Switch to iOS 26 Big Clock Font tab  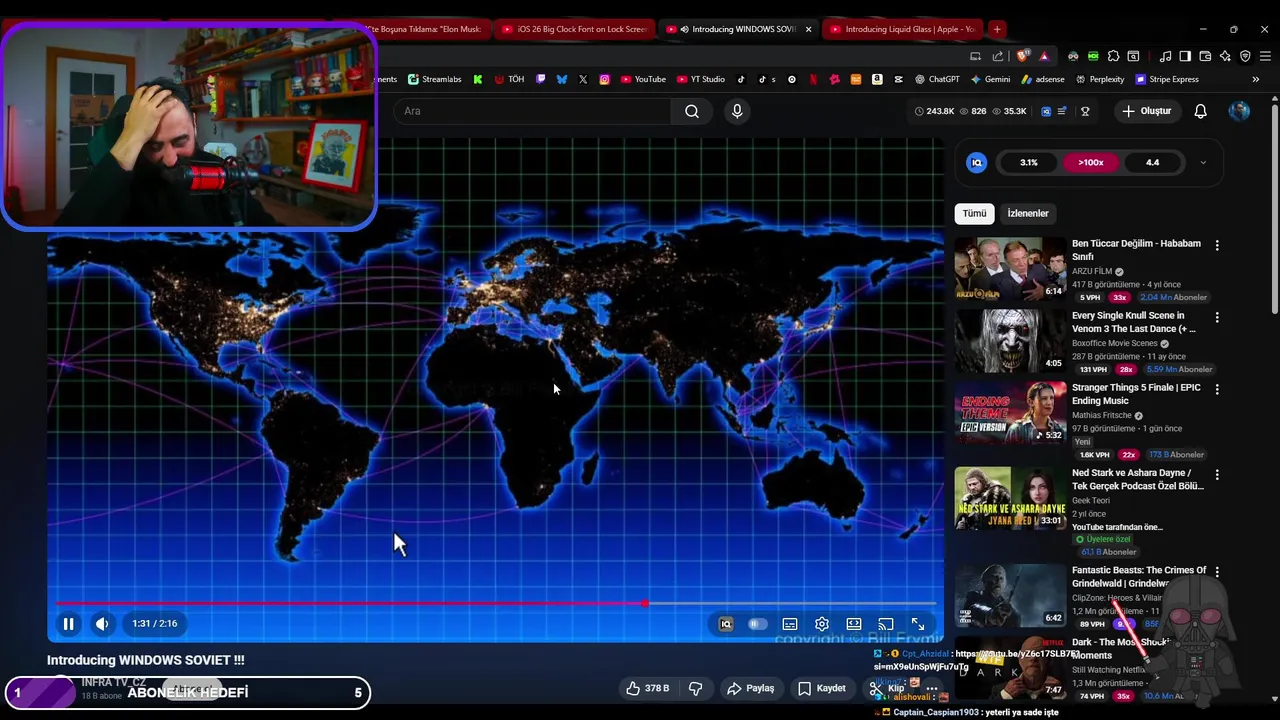click(574, 29)
